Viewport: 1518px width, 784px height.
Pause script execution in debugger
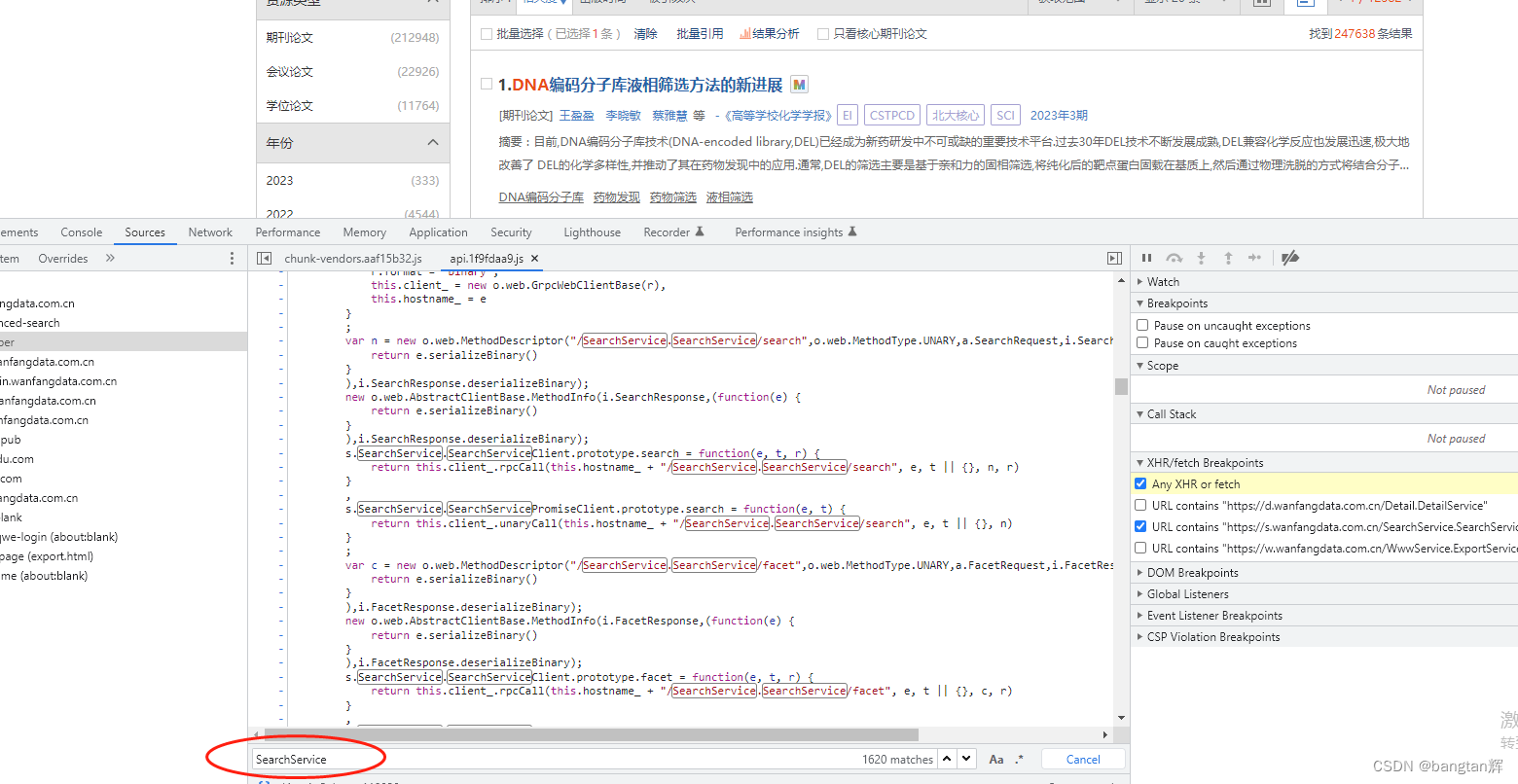(1146, 258)
